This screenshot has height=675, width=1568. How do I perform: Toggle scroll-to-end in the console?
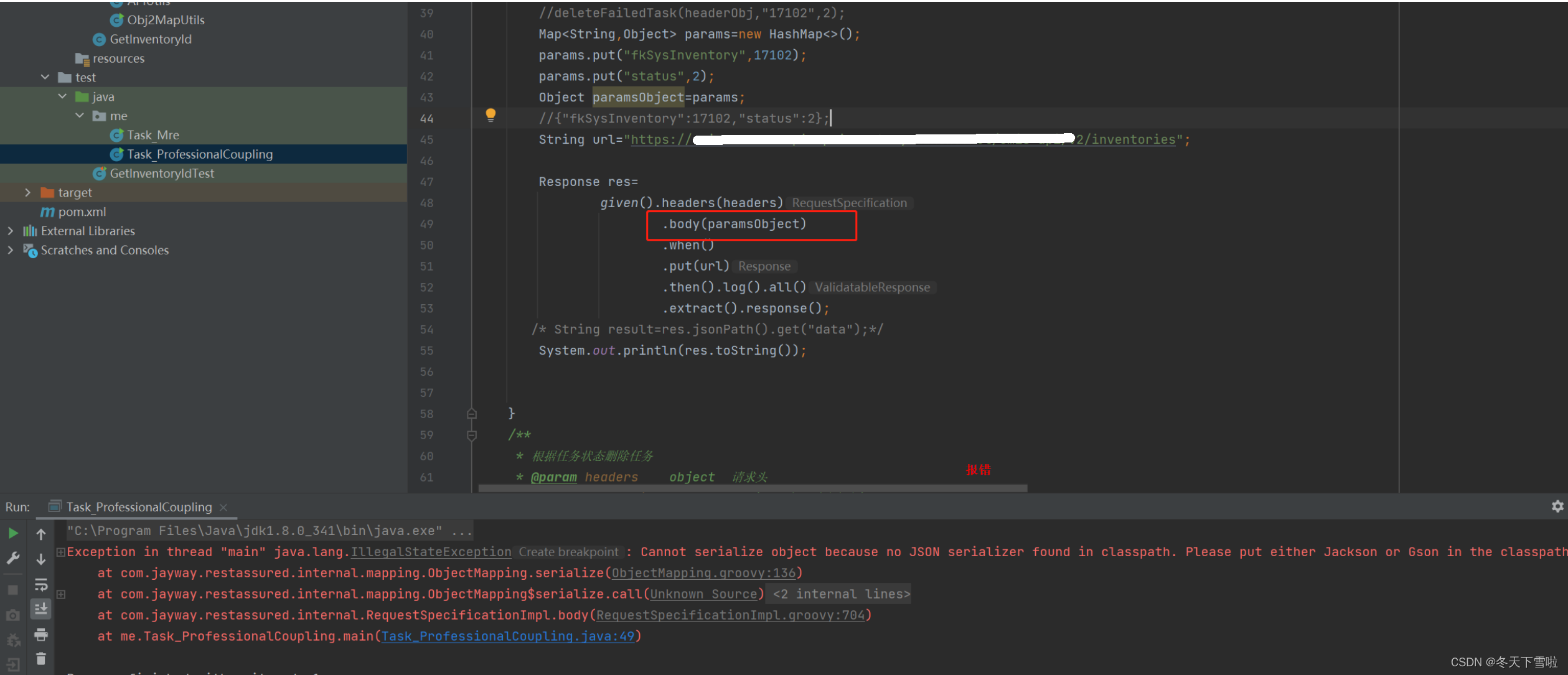tap(40, 608)
